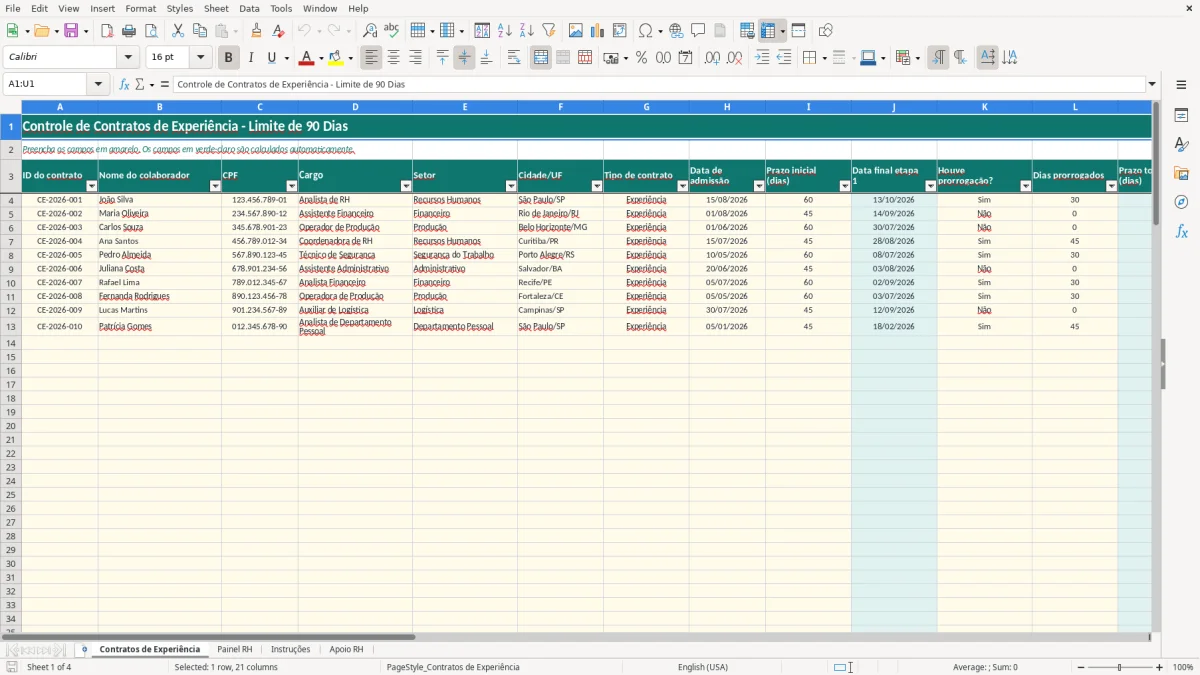Toggle Left-To-Right text direction
Screen dimensions: 1200x675
point(938,58)
